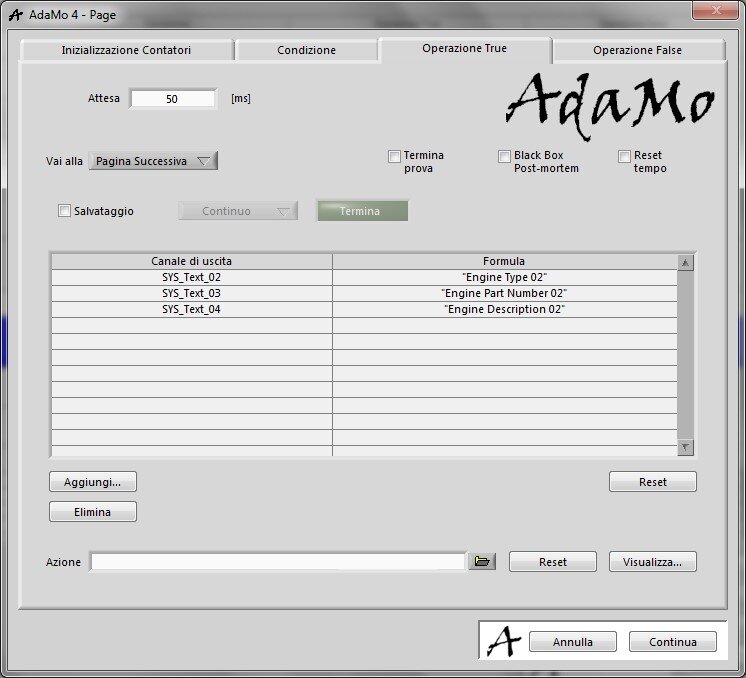Select the Operazione False tab

[637, 50]
